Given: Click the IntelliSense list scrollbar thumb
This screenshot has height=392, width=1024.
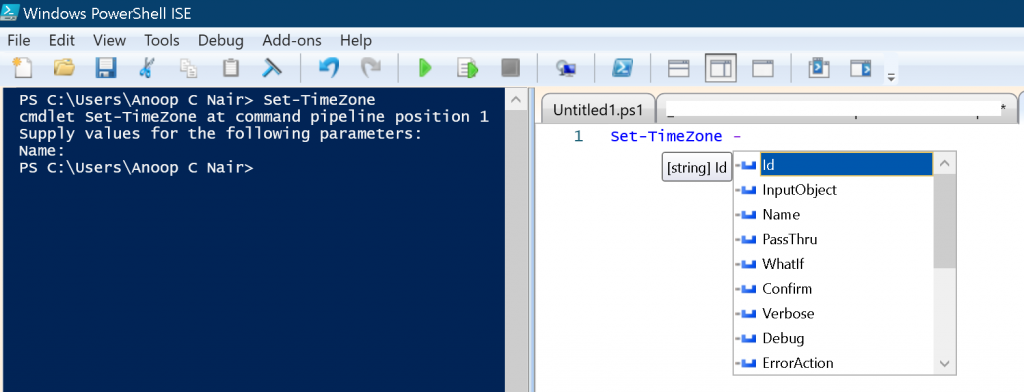Looking at the screenshot, I should point(944,221).
